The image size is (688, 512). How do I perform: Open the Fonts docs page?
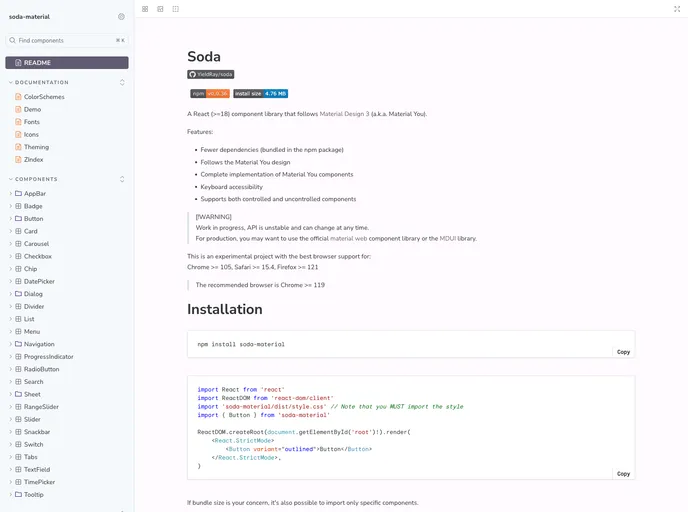32,122
